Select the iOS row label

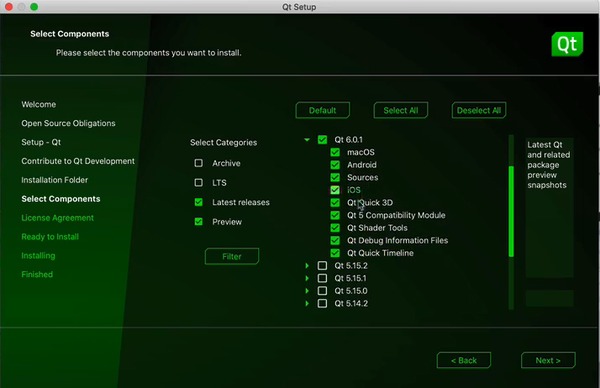click(354, 190)
